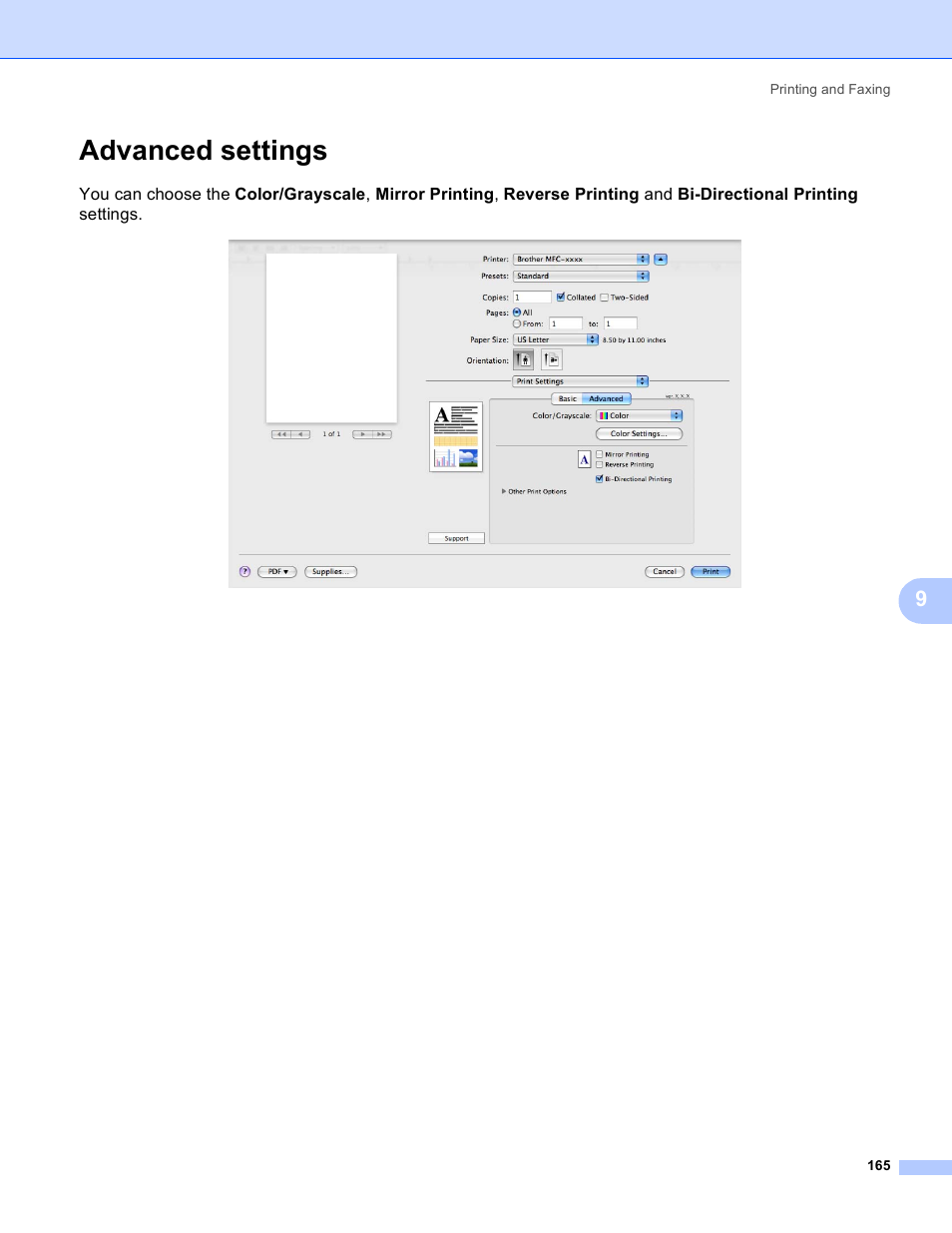Click the Cancel button
The height and width of the screenshot is (1233, 952).
pos(665,572)
